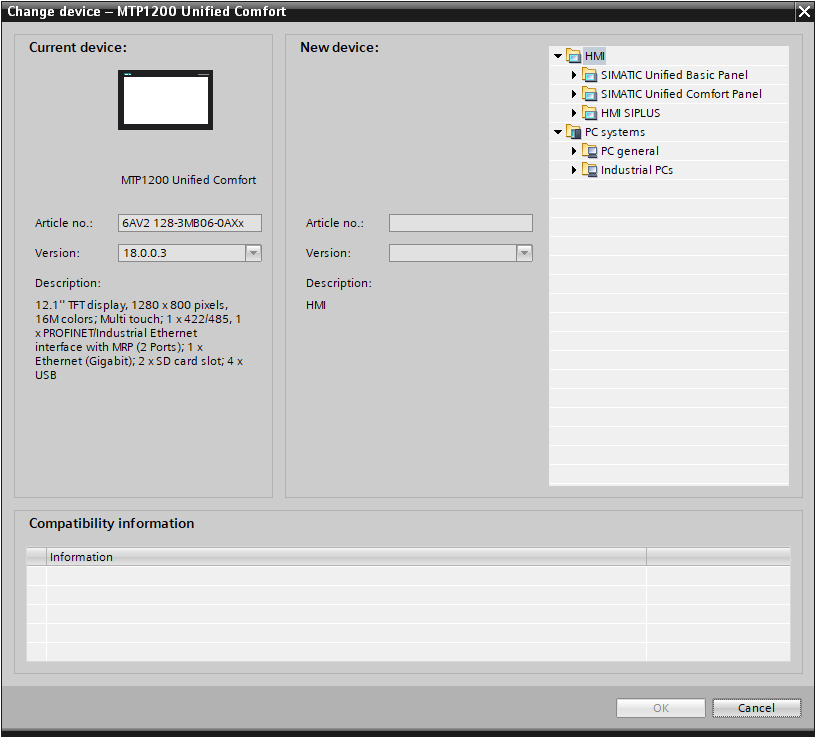
Task: Click the OK button
Action: (x=660, y=708)
